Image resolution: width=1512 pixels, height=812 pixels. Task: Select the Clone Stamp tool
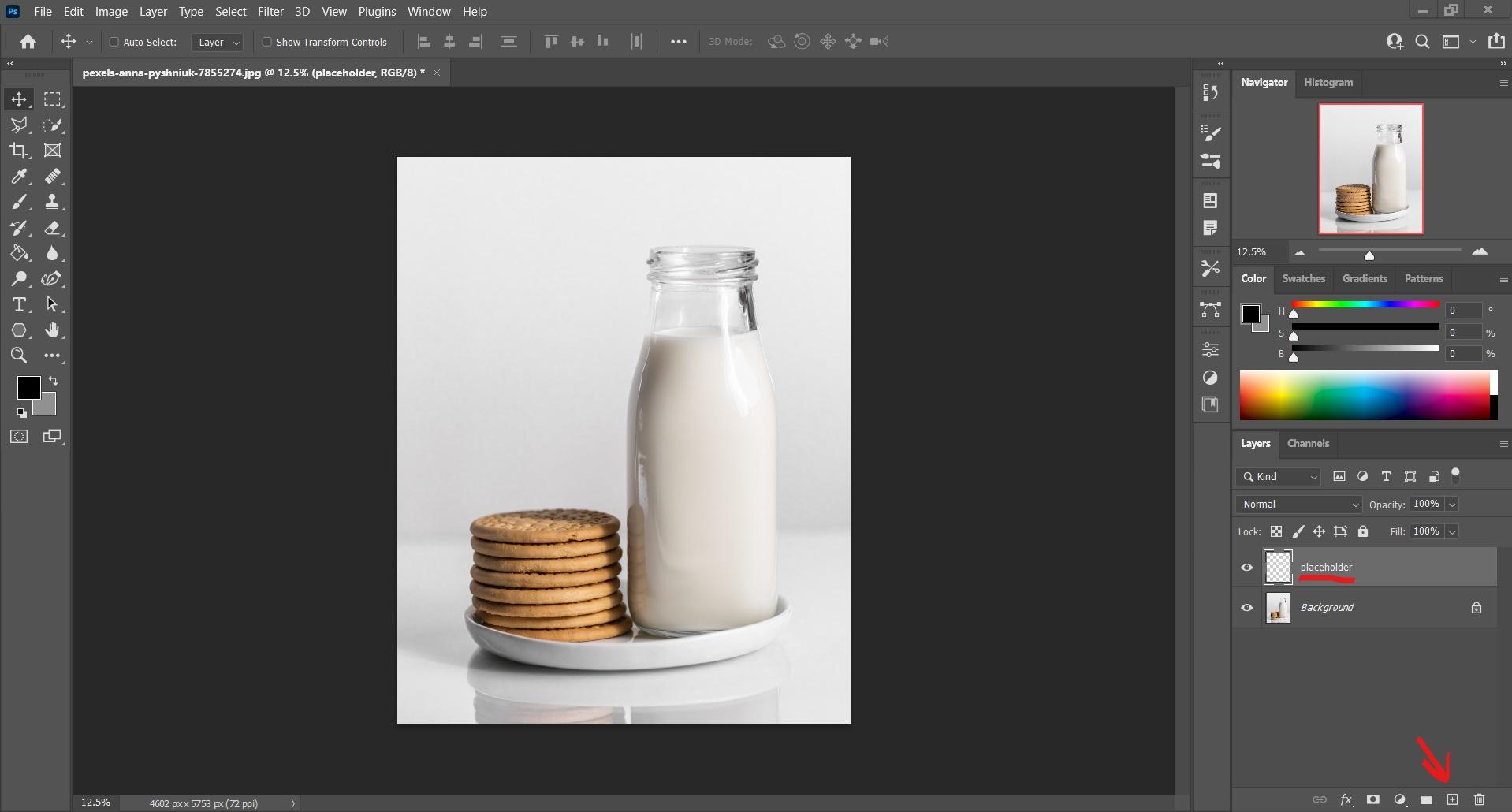53,203
